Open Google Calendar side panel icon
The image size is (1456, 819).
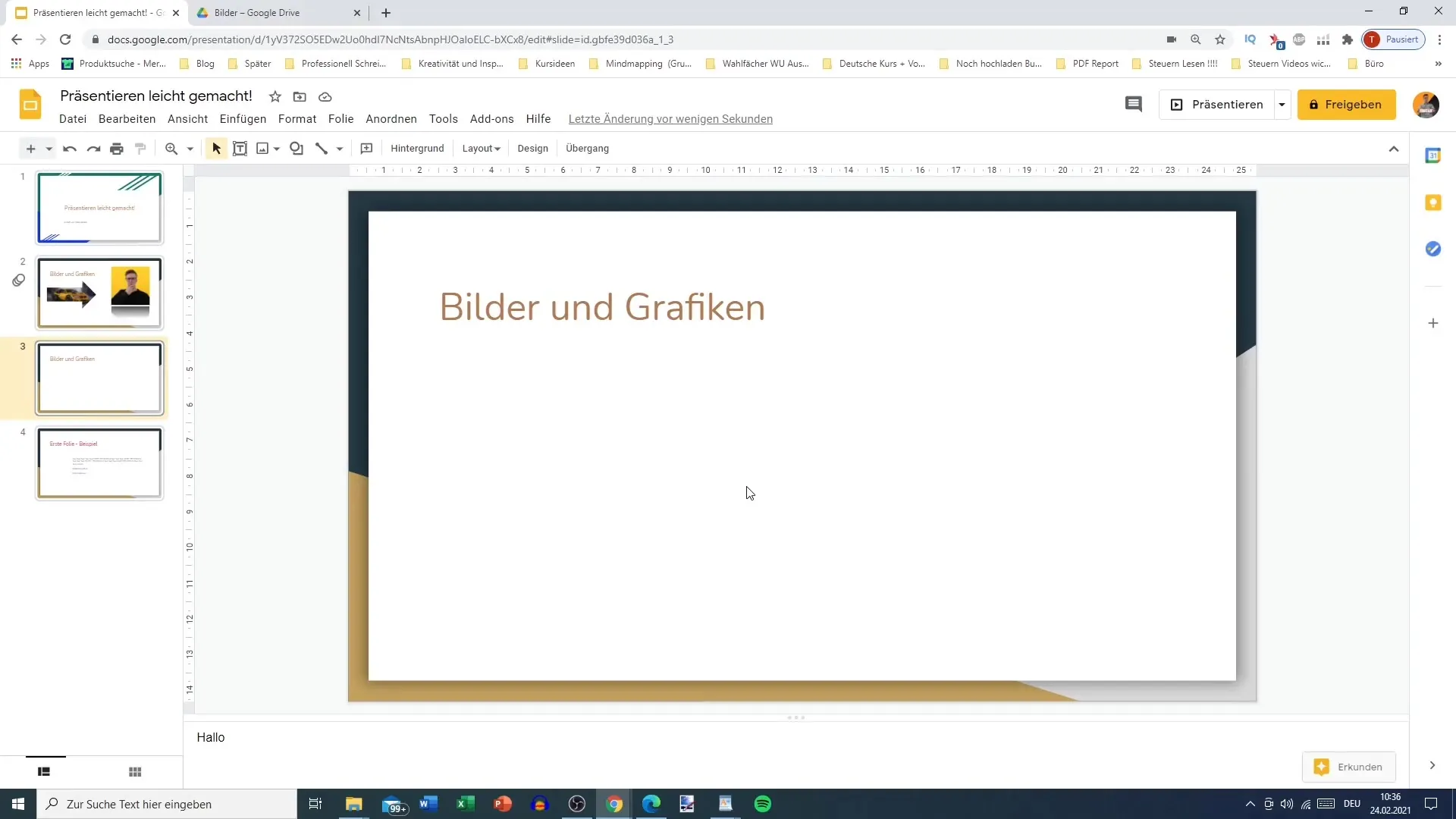[x=1432, y=155]
